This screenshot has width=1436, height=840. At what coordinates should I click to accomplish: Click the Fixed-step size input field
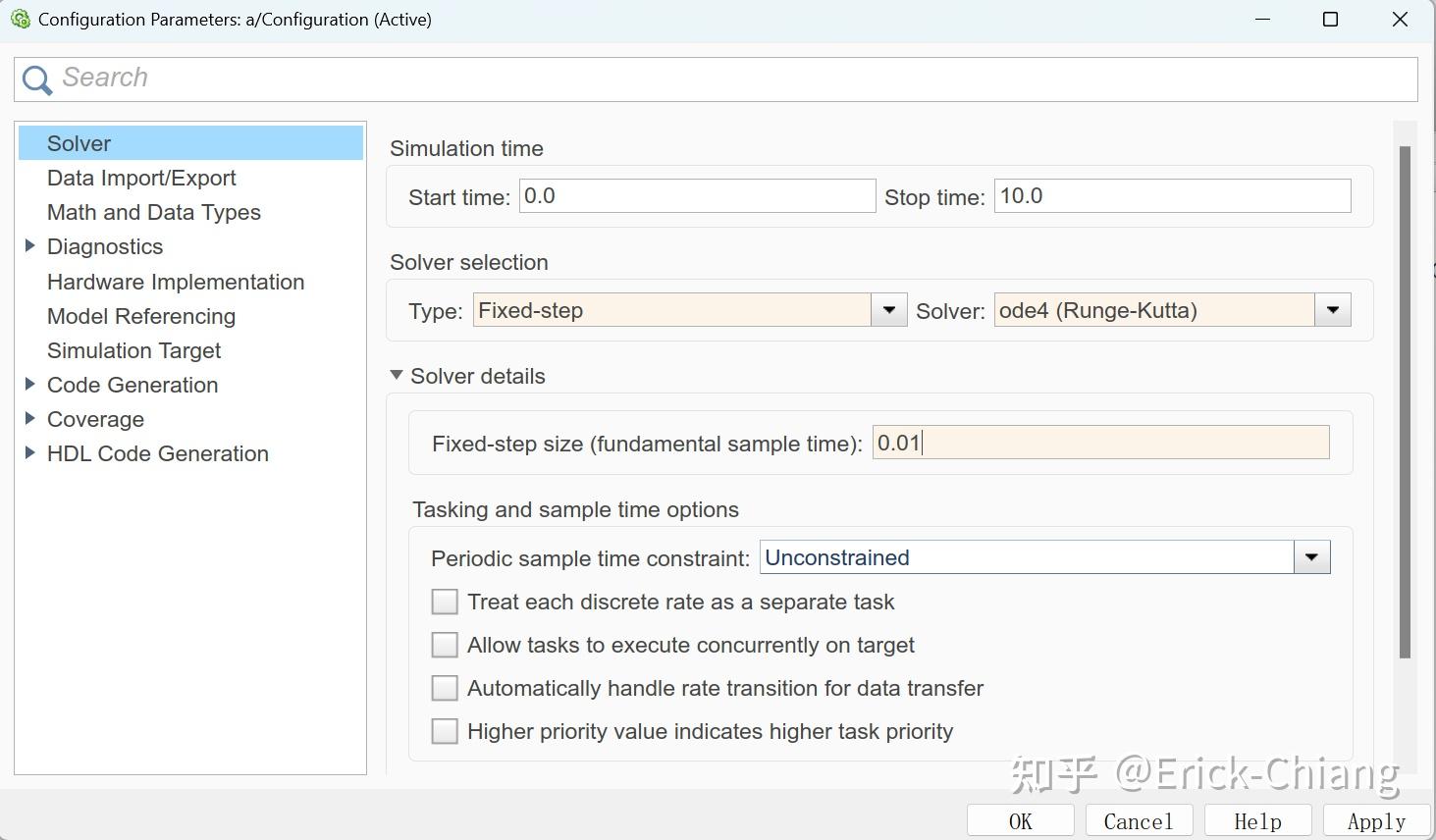(x=1100, y=443)
